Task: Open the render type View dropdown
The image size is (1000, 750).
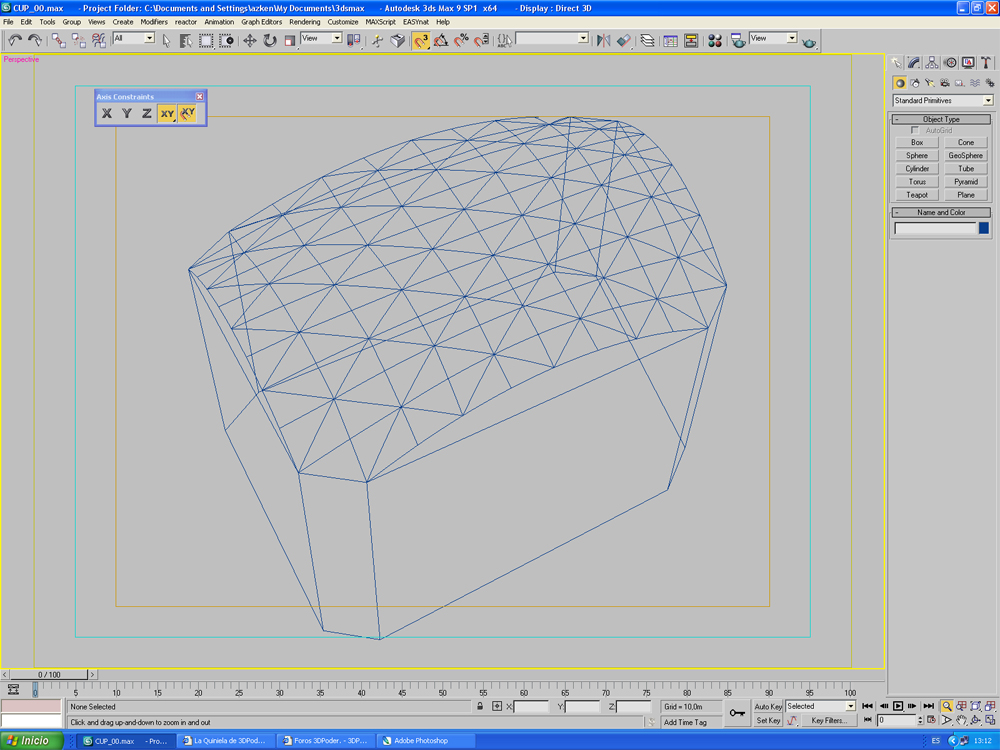Action: pyautogui.click(x=773, y=38)
